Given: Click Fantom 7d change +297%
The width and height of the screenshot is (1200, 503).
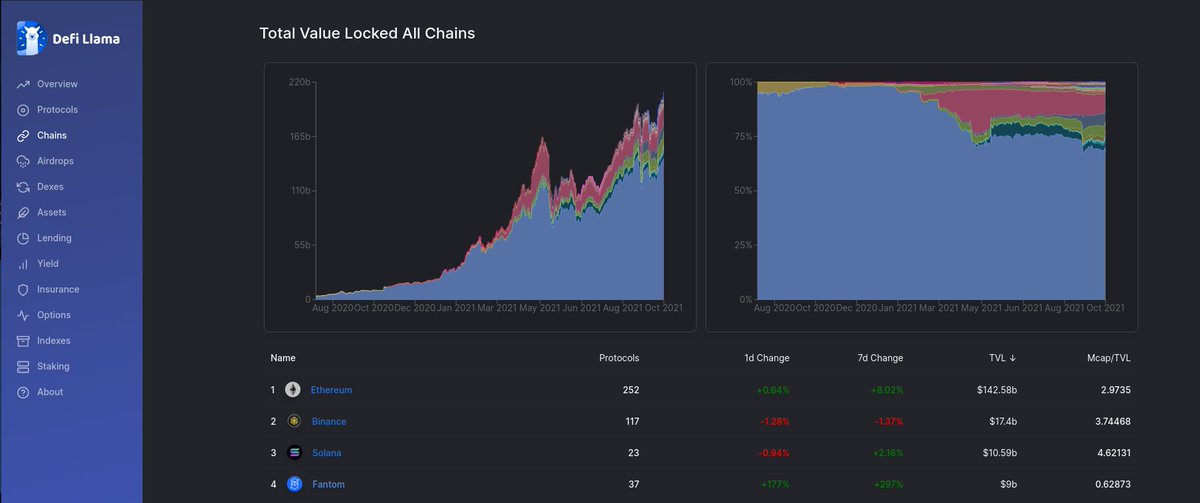Looking at the screenshot, I should (886, 484).
